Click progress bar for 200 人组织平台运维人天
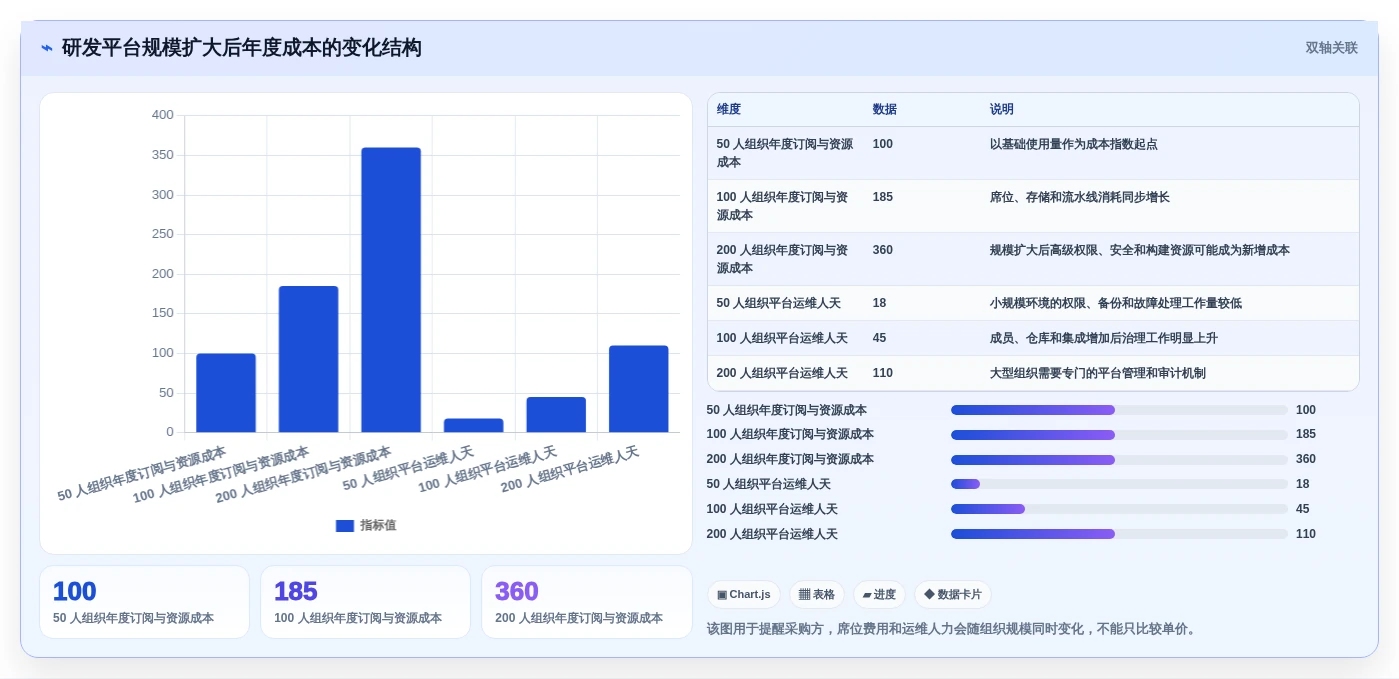Image resolution: width=1399 pixels, height=679 pixels. [x=1119, y=534]
